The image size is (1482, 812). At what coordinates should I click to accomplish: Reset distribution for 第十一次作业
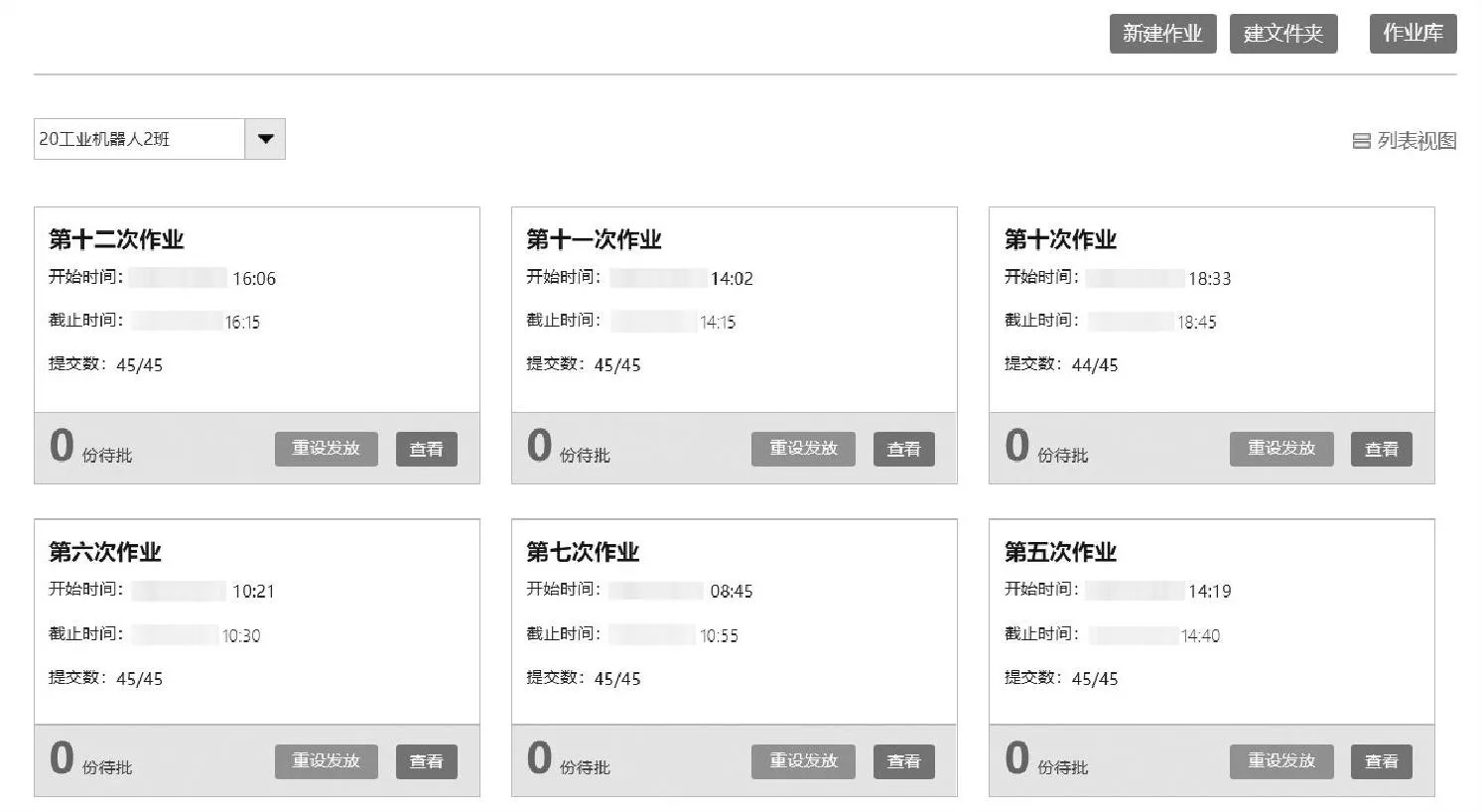coord(803,449)
